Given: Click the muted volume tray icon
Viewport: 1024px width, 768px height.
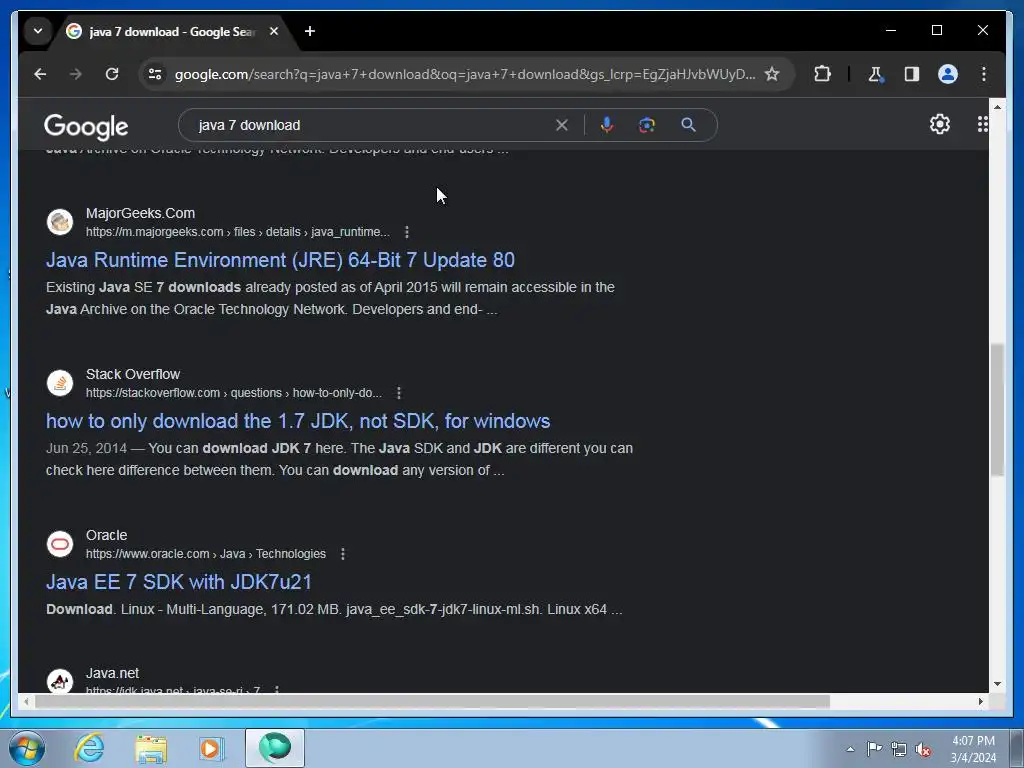Looking at the screenshot, I should [x=923, y=749].
